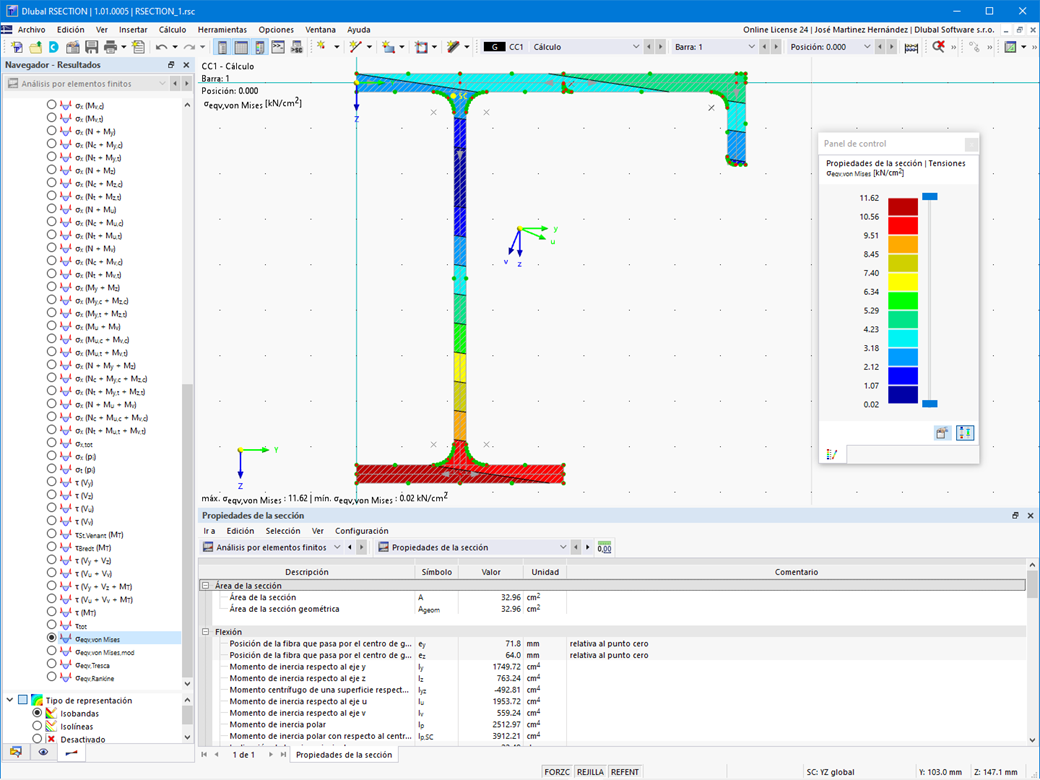The height and width of the screenshot is (780, 1040).
Task: Click the New file toolbar icon
Action: point(17,47)
